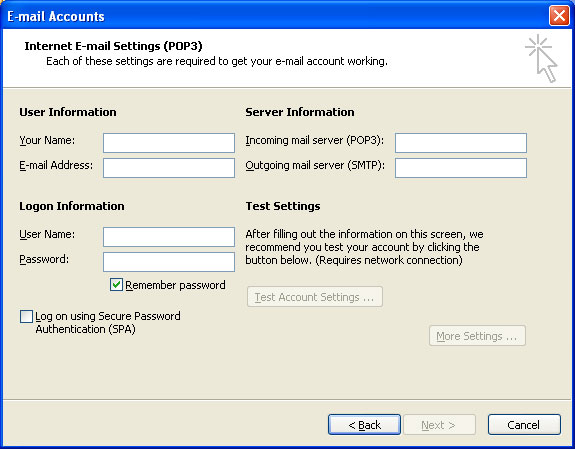
Task: Click the Outgoing mail server (SMTP) field
Action: coord(461,168)
